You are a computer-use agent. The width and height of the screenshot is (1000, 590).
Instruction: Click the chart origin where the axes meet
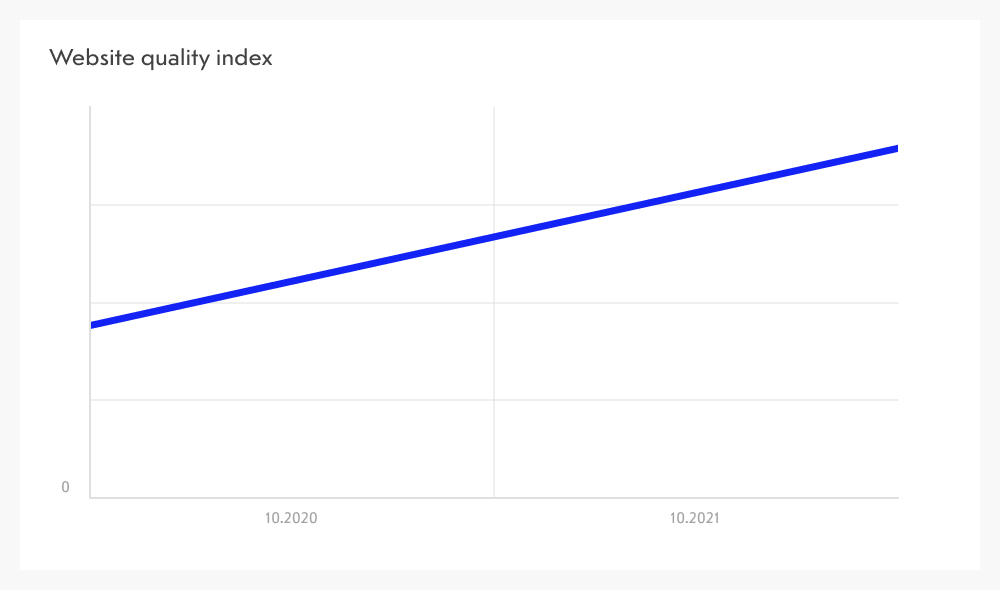pos(90,497)
